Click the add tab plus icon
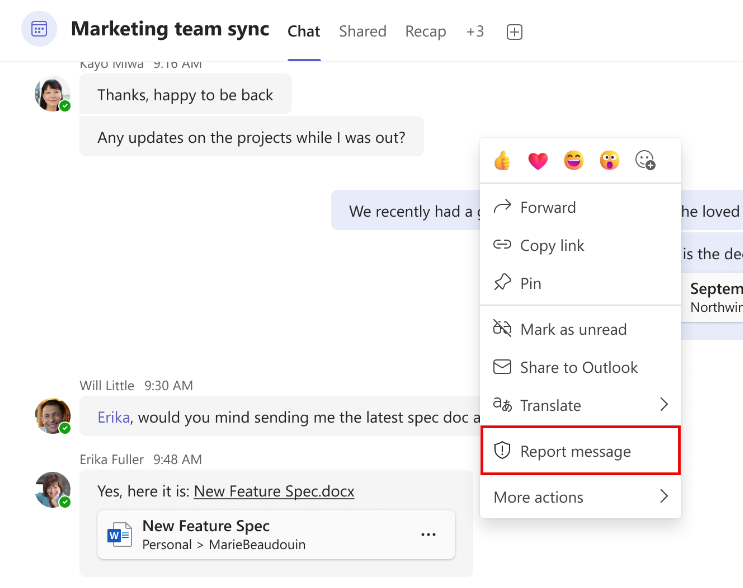Screen dimensions: 743x588 [514, 32]
